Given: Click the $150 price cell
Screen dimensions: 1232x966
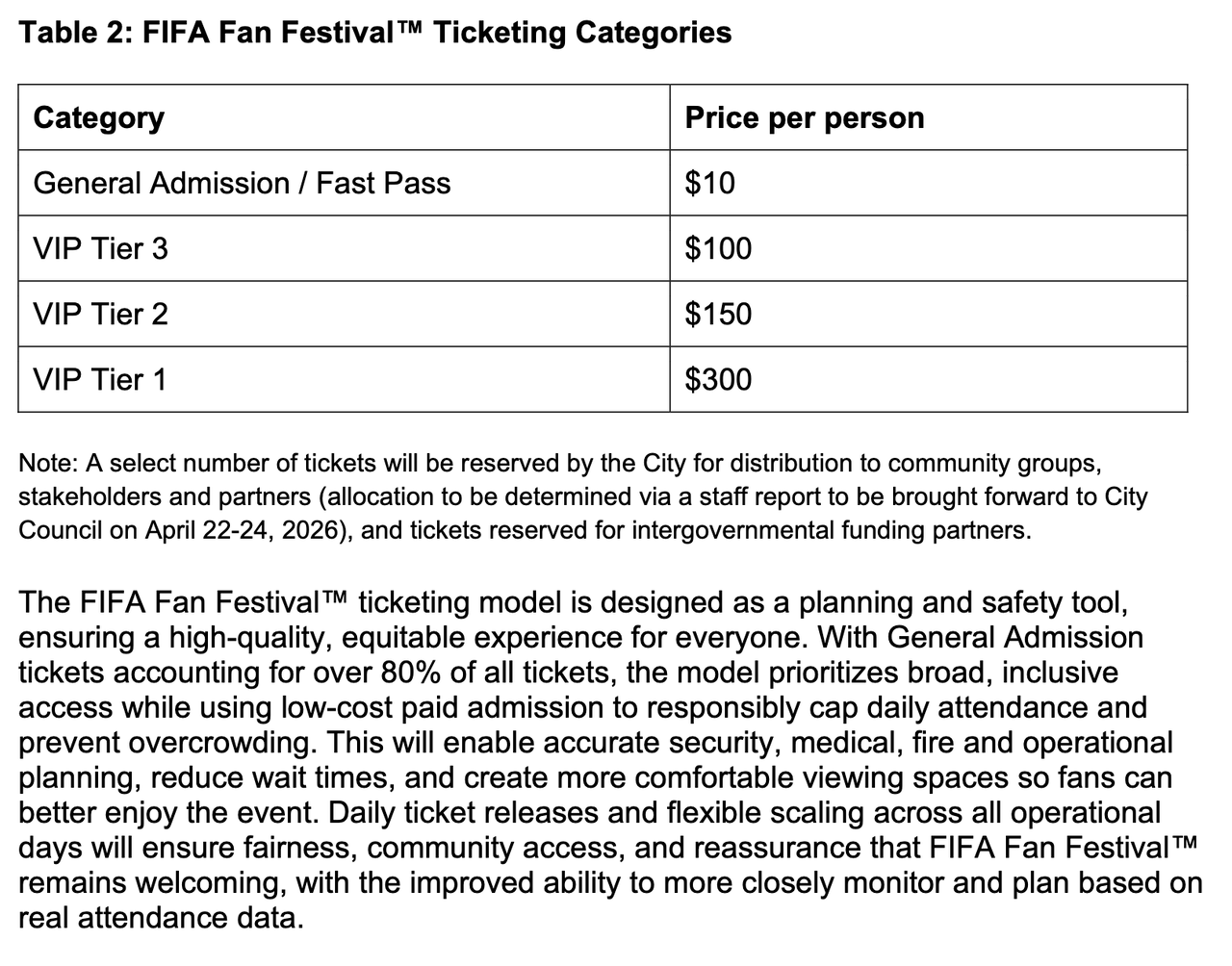Looking at the screenshot, I should pyautogui.click(x=718, y=314).
